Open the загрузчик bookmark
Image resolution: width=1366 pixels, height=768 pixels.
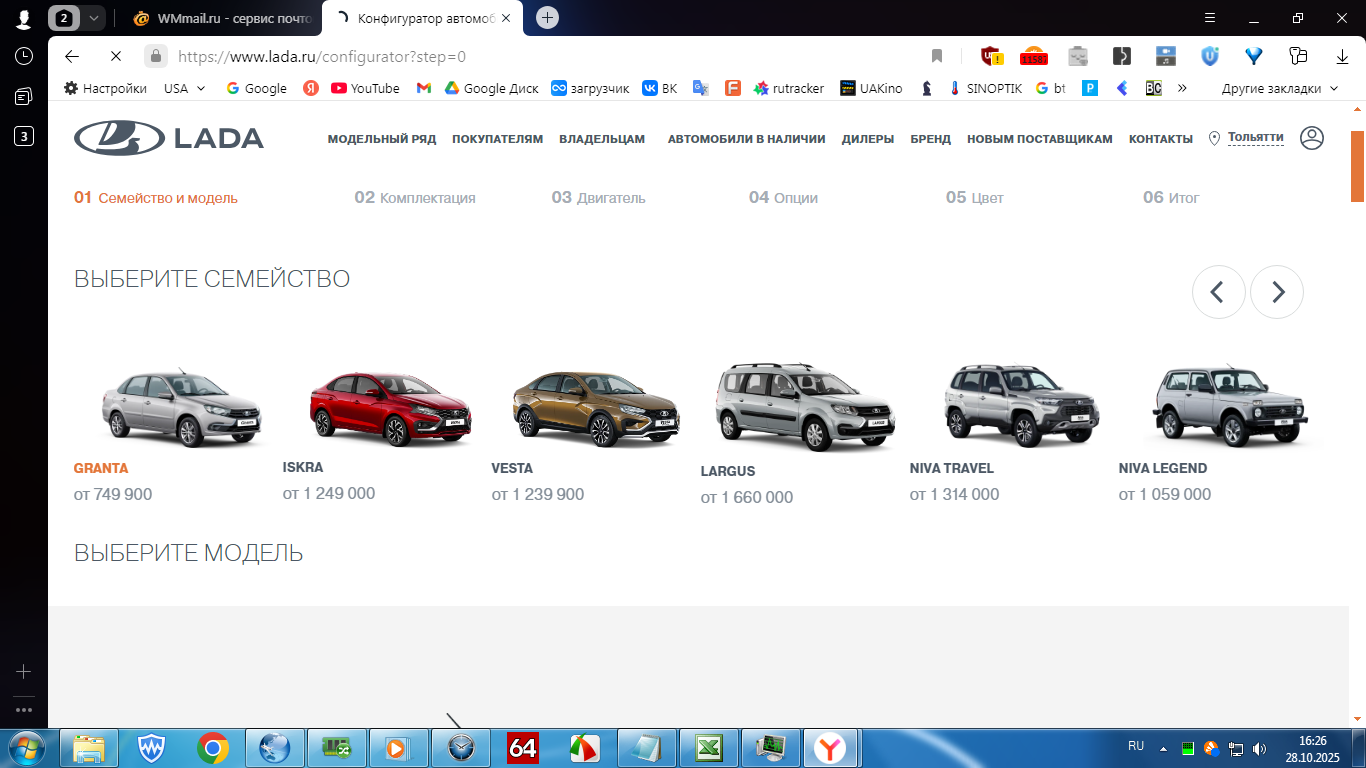[x=590, y=88]
